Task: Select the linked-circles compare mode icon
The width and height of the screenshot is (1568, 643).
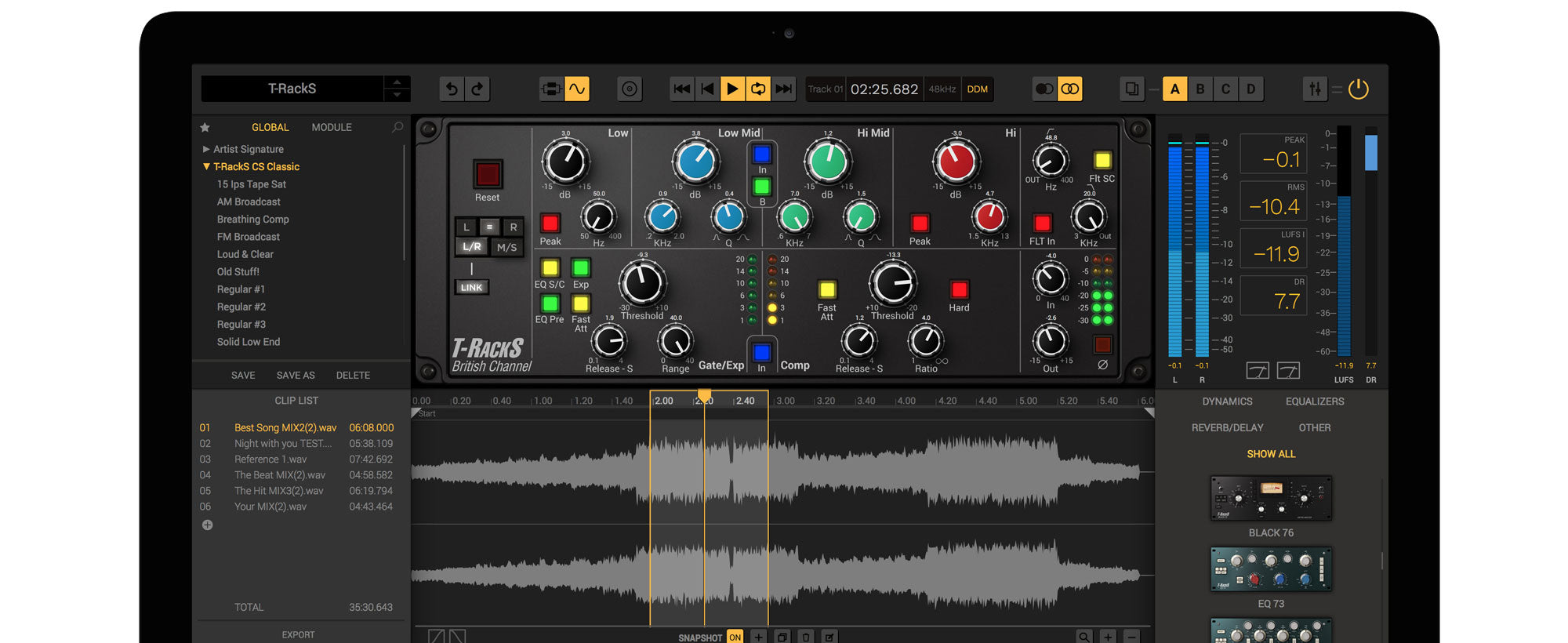Action: (1070, 89)
